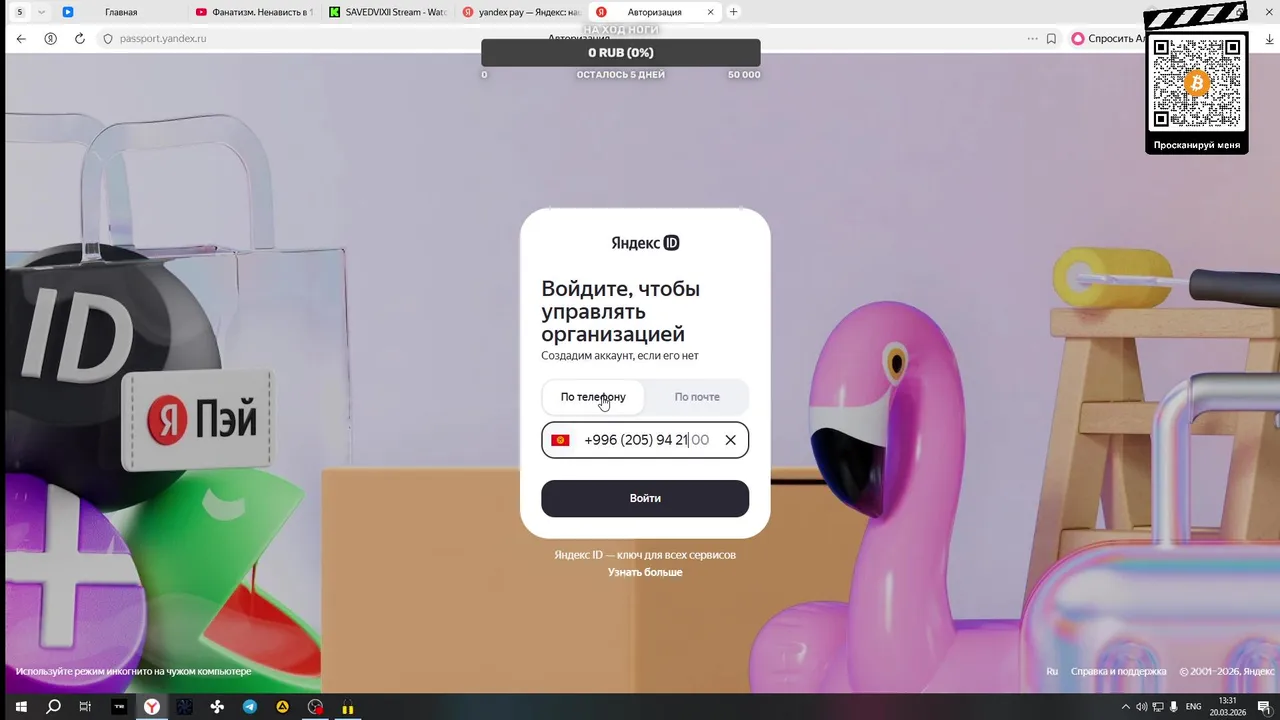Image resolution: width=1280 pixels, height=720 pixels.
Task: Go back with the browser back arrow
Action: [x=21, y=38]
